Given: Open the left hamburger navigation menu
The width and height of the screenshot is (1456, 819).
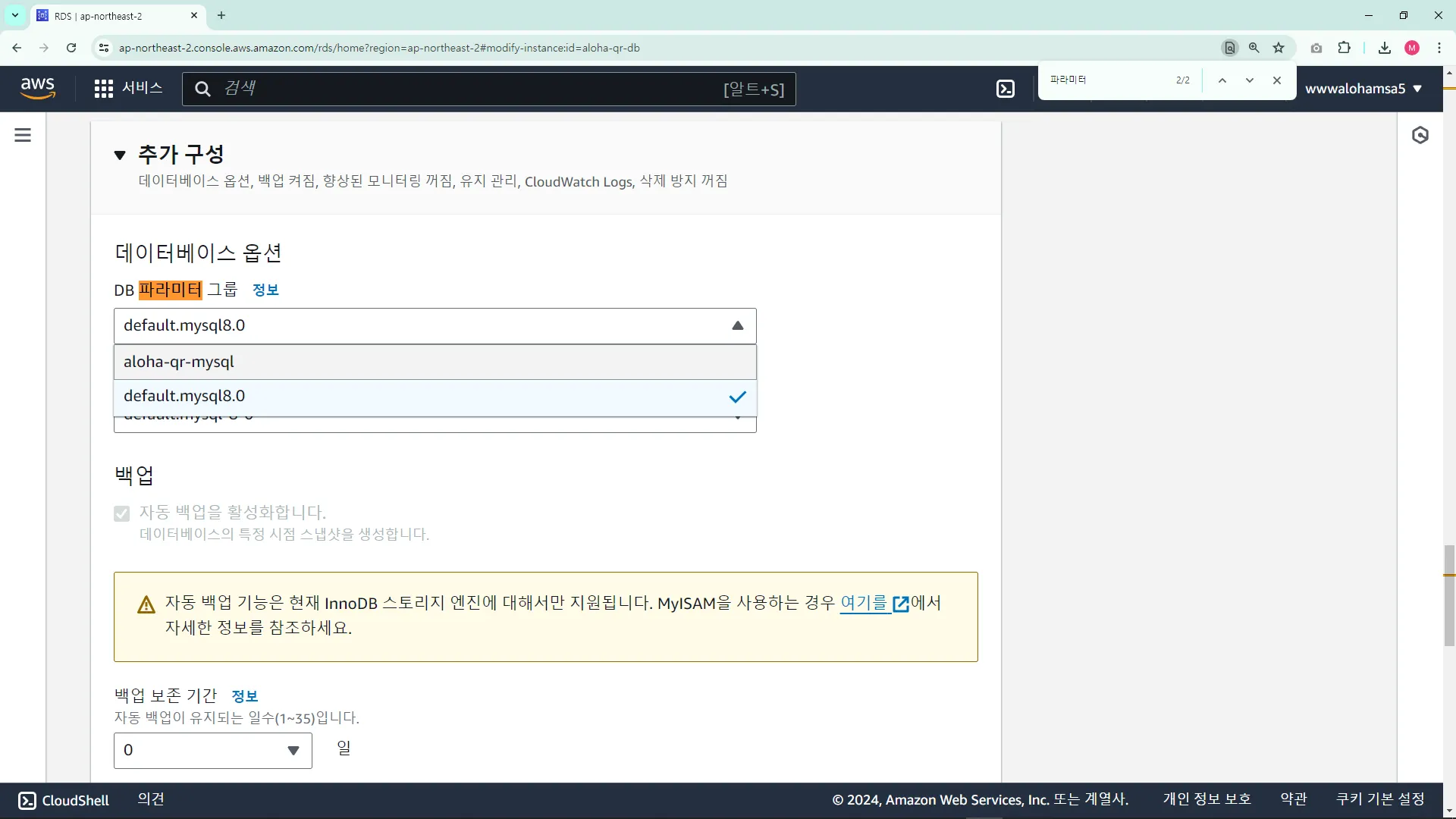Looking at the screenshot, I should tap(23, 135).
